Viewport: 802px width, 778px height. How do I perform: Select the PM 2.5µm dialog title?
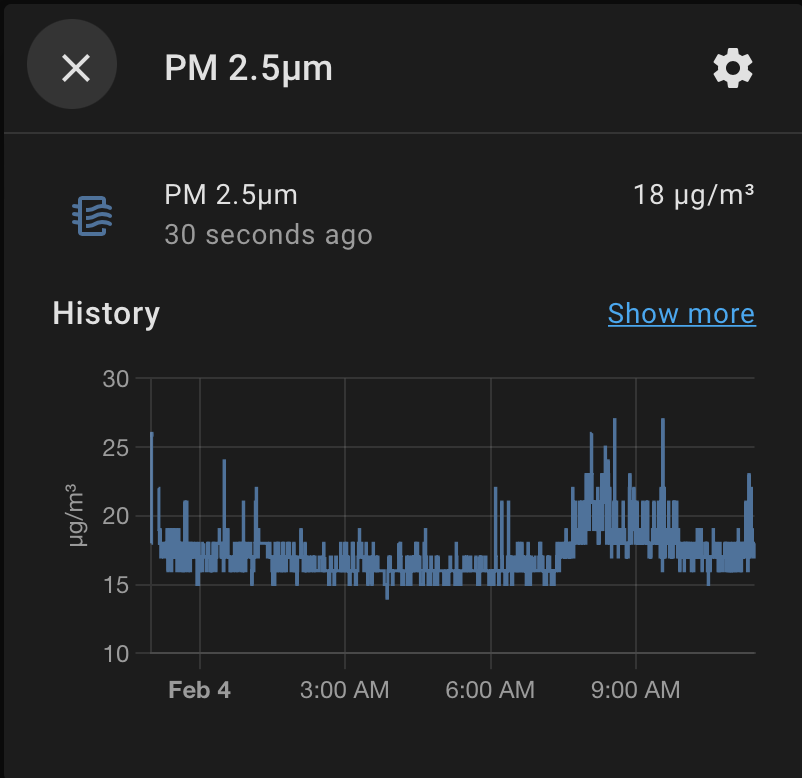tap(247, 68)
